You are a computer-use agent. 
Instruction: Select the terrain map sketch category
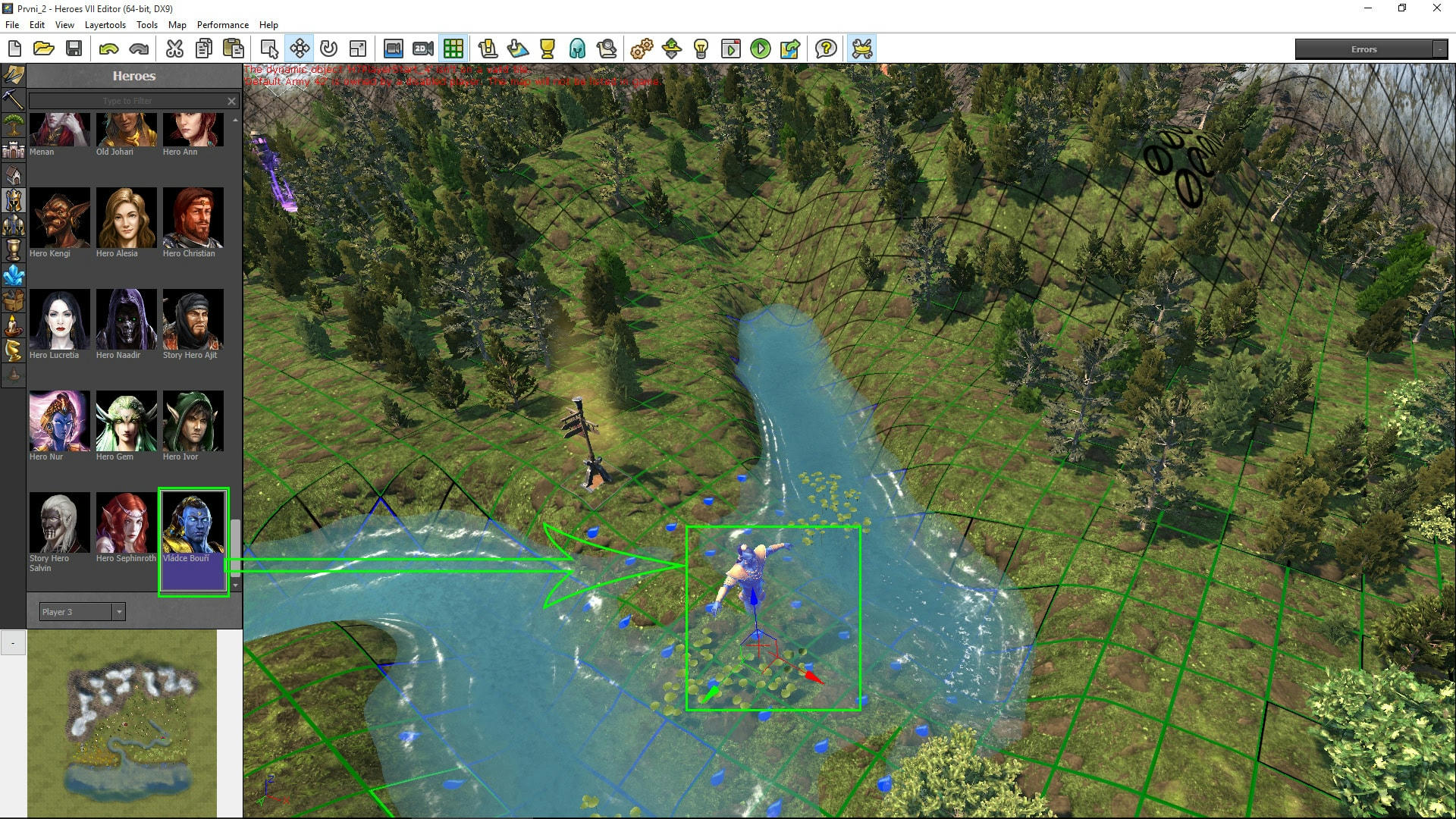[14, 74]
